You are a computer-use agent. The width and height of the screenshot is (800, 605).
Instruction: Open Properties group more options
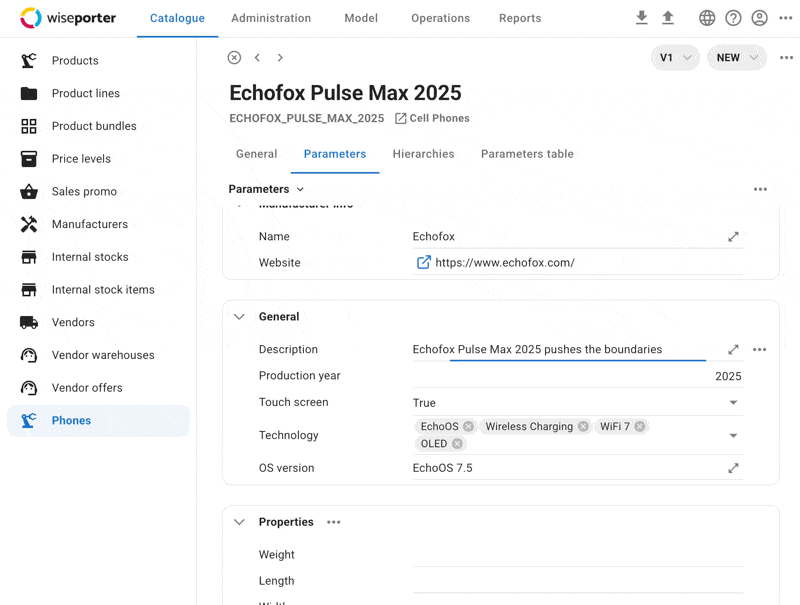tap(334, 522)
